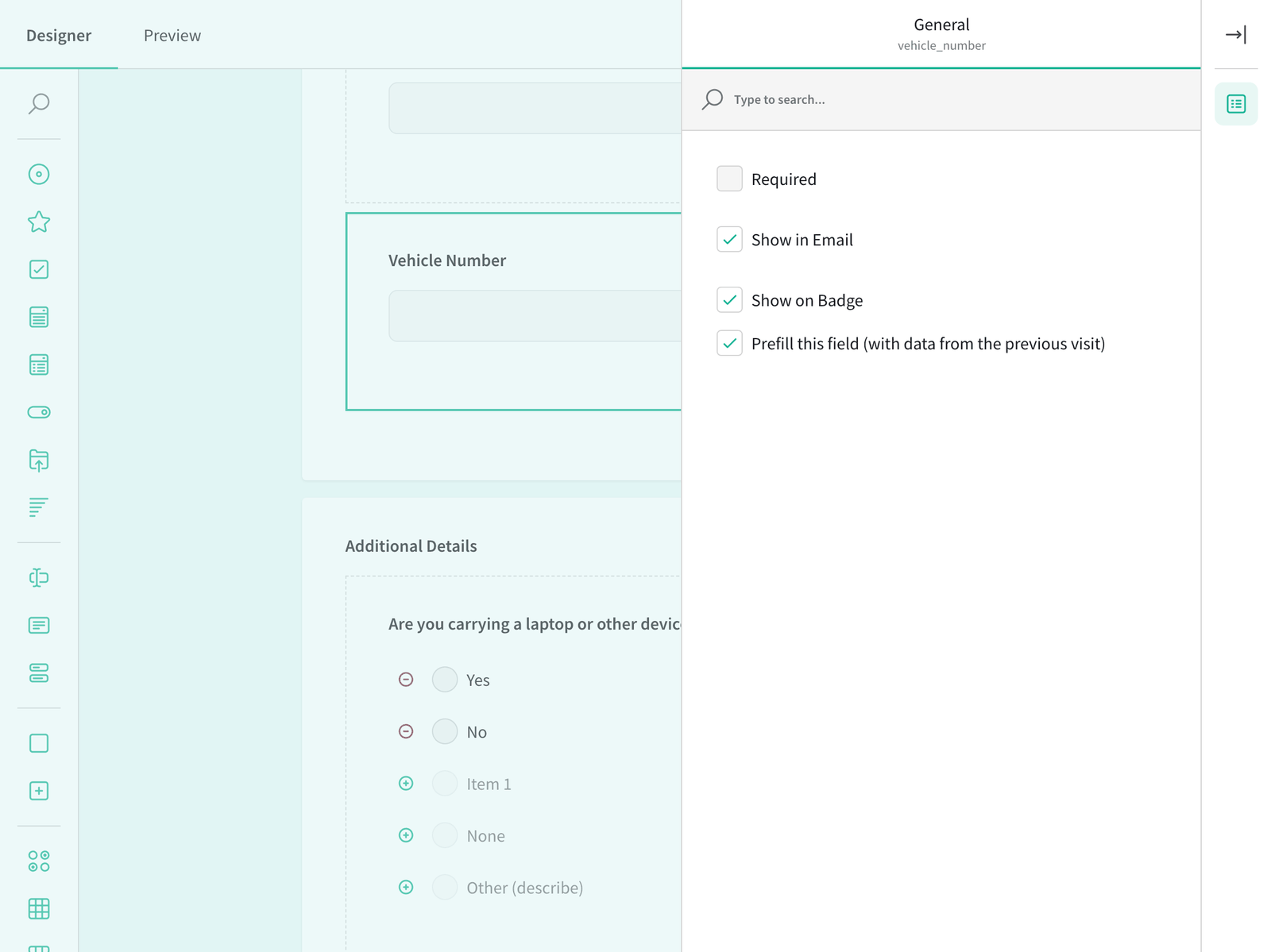
Task: Enable the Required checkbox
Action: click(729, 179)
